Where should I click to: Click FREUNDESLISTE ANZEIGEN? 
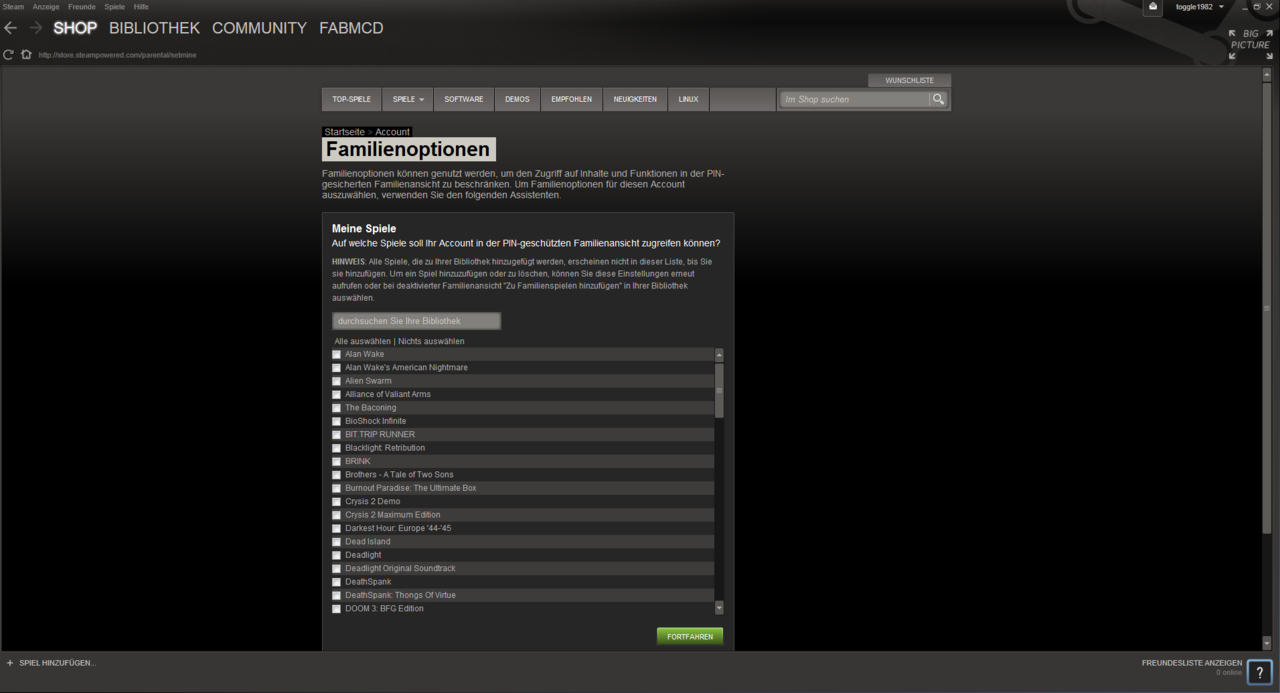[x=1192, y=663]
